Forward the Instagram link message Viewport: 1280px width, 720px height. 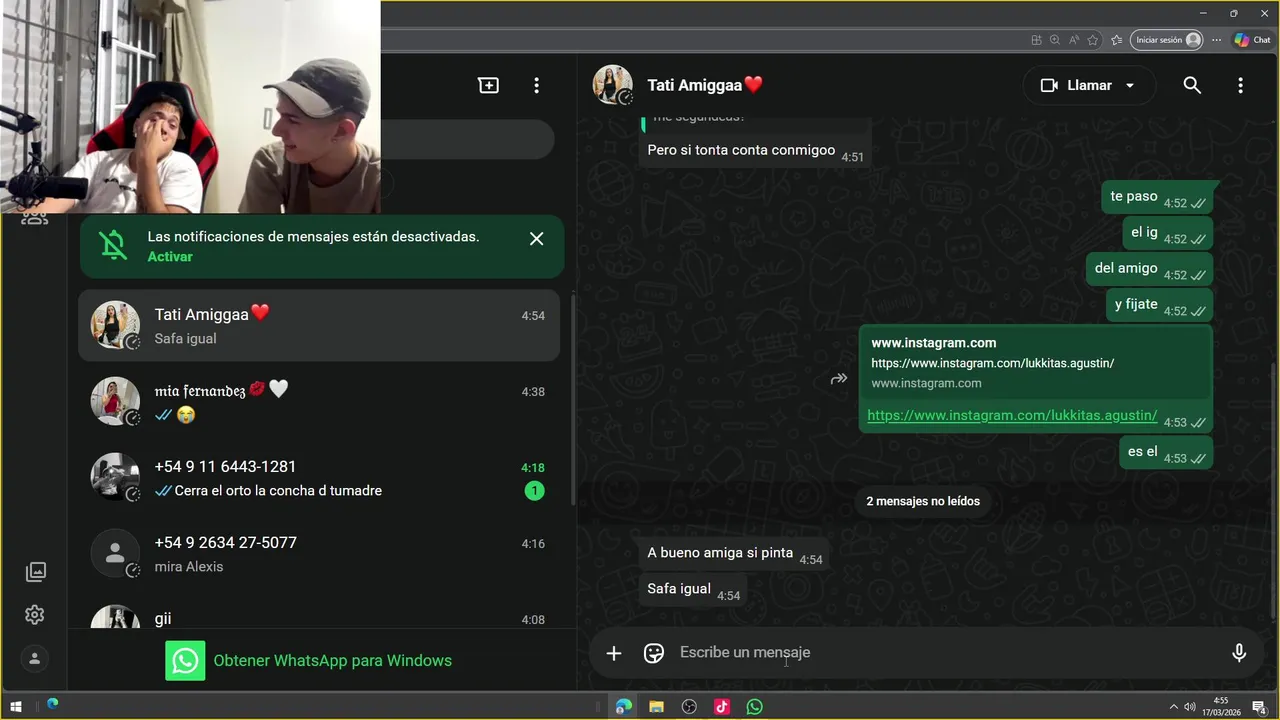click(838, 379)
